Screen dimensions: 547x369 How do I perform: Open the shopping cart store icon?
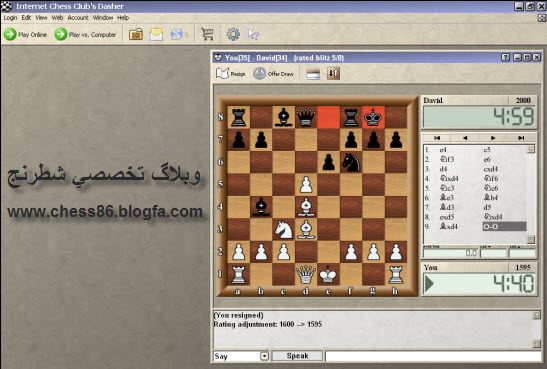[207, 34]
